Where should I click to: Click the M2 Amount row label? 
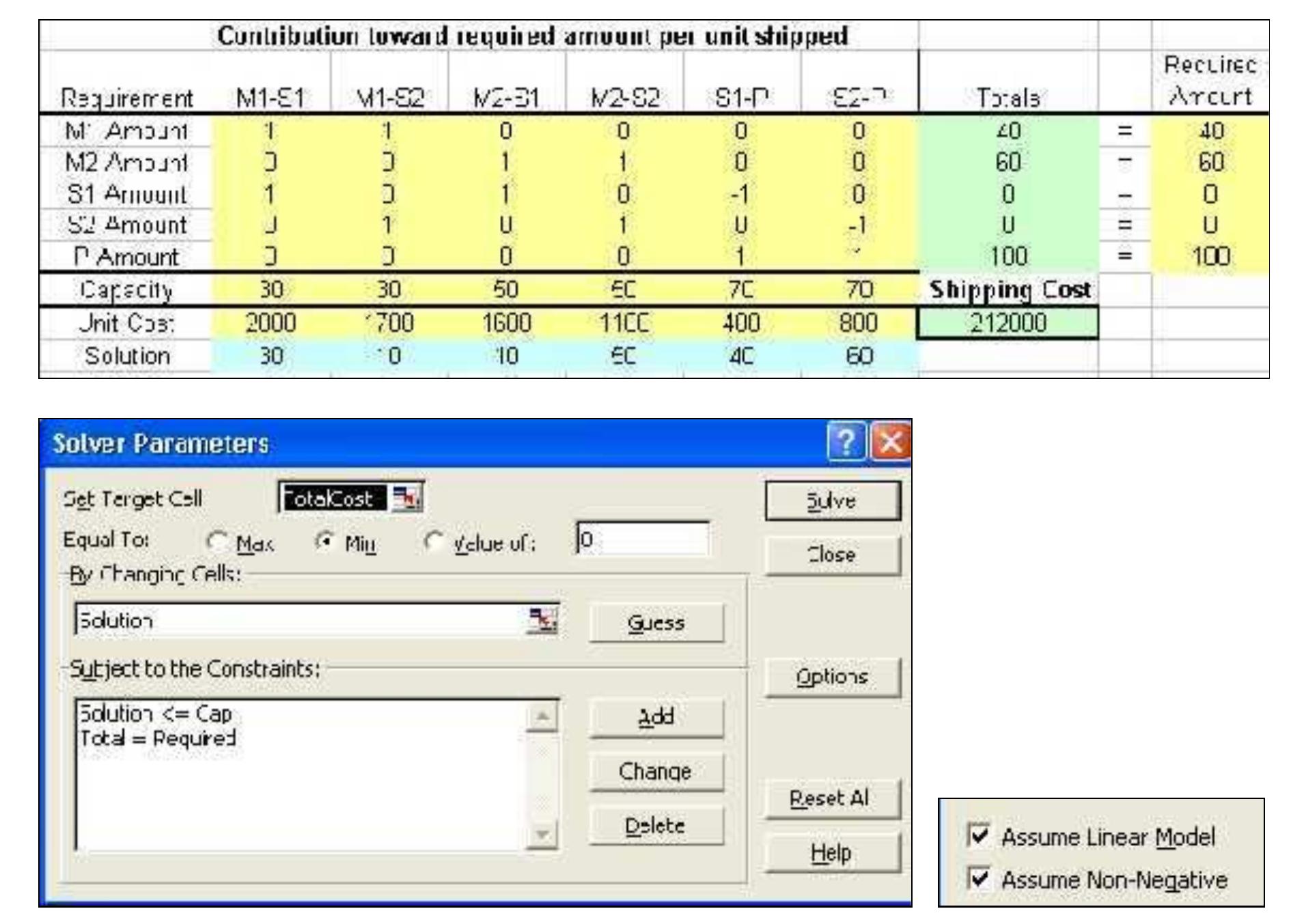127,163
